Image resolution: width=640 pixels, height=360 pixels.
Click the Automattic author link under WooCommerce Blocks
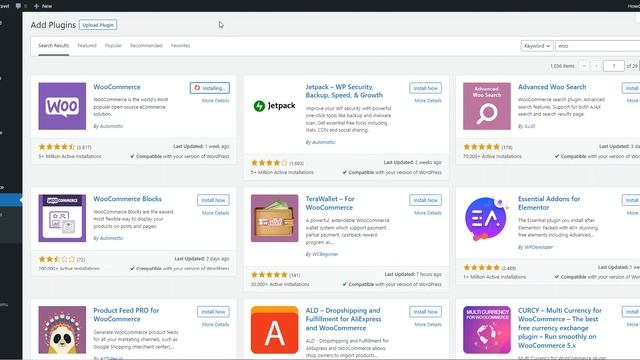coord(111,238)
